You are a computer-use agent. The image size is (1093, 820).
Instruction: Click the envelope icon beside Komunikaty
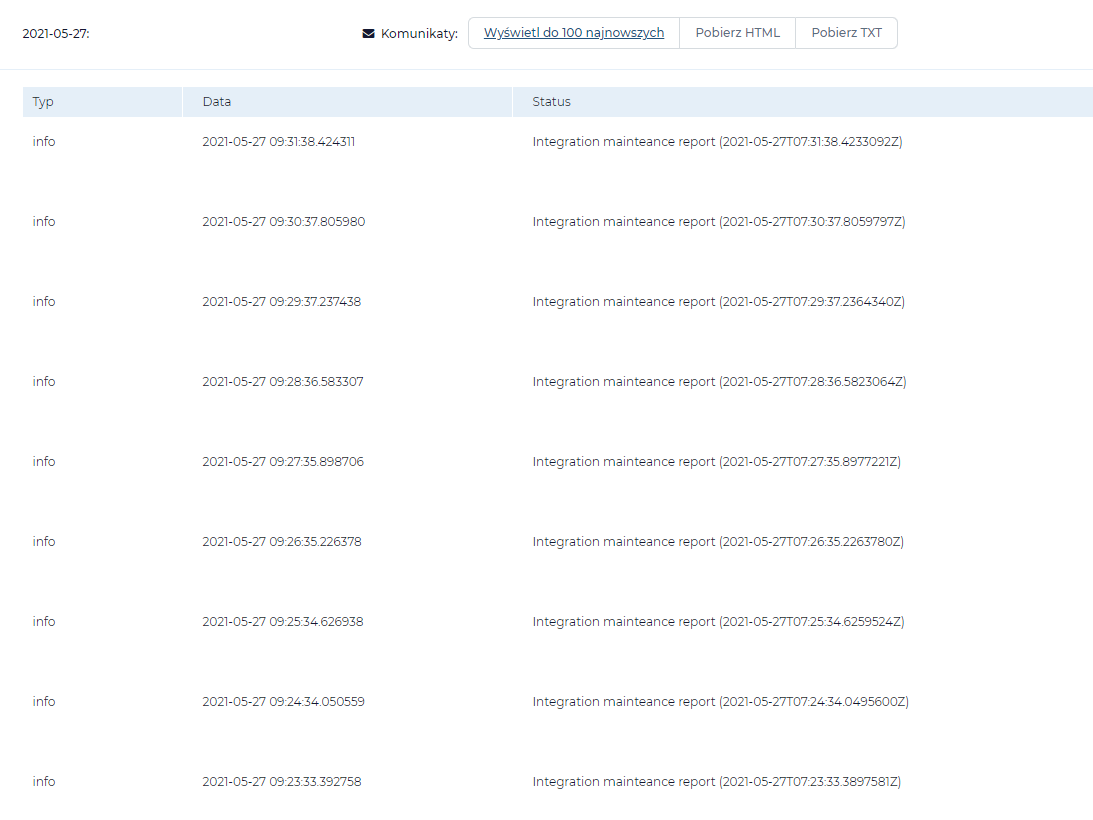[369, 33]
